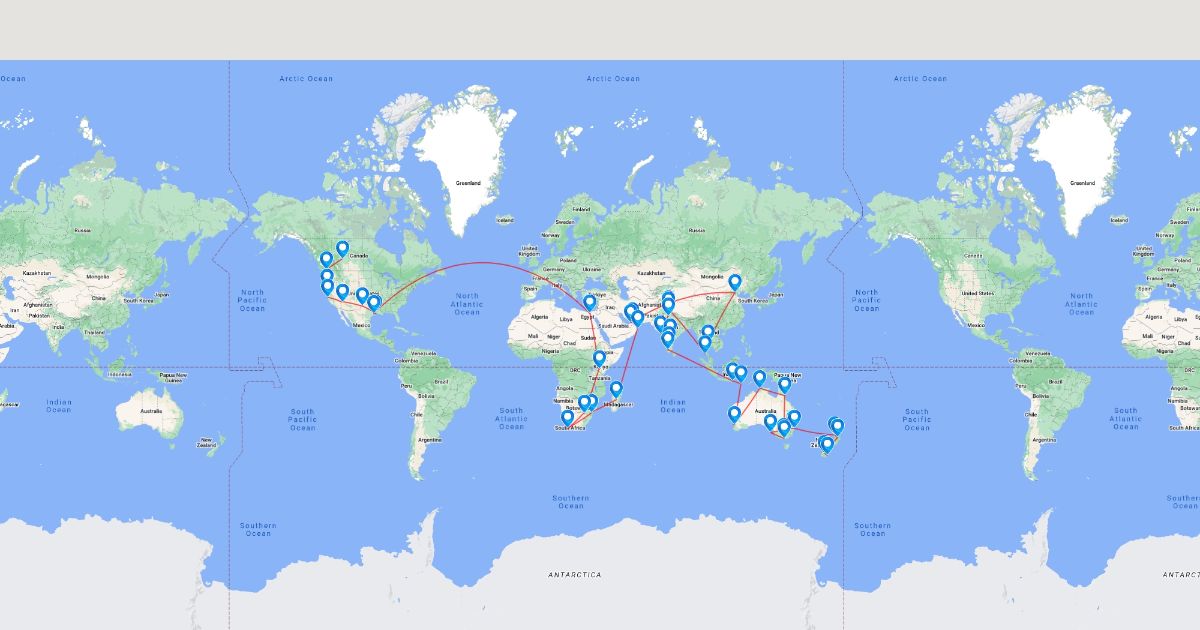Select the marker pinned on Egypt
This screenshot has width=1200, height=630.
coord(590,301)
